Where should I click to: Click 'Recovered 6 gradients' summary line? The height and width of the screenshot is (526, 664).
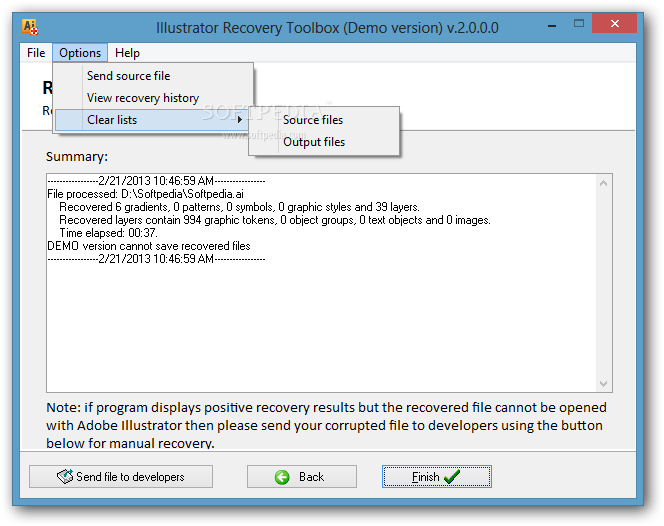click(x=239, y=207)
